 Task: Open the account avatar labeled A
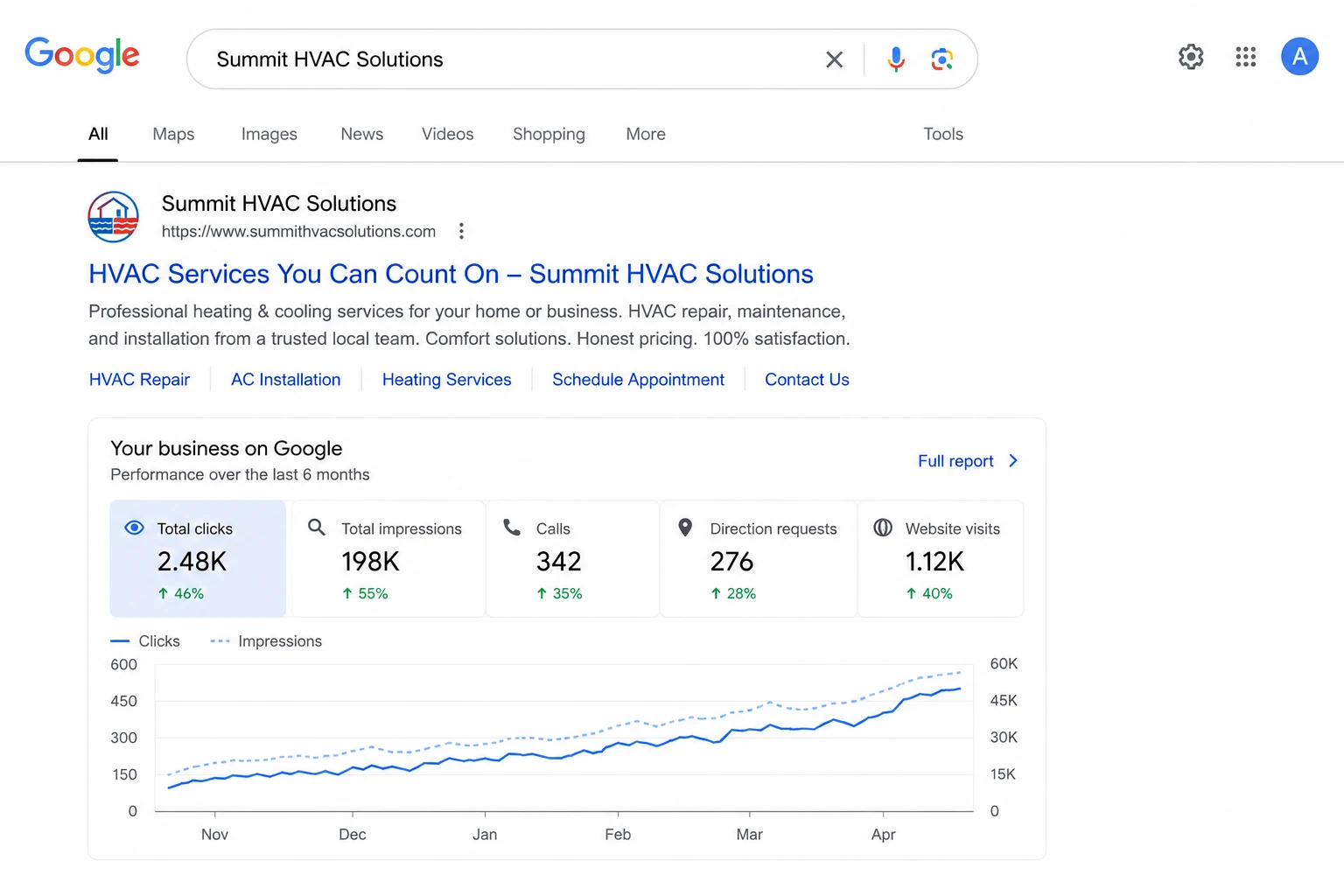tap(1299, 57)
